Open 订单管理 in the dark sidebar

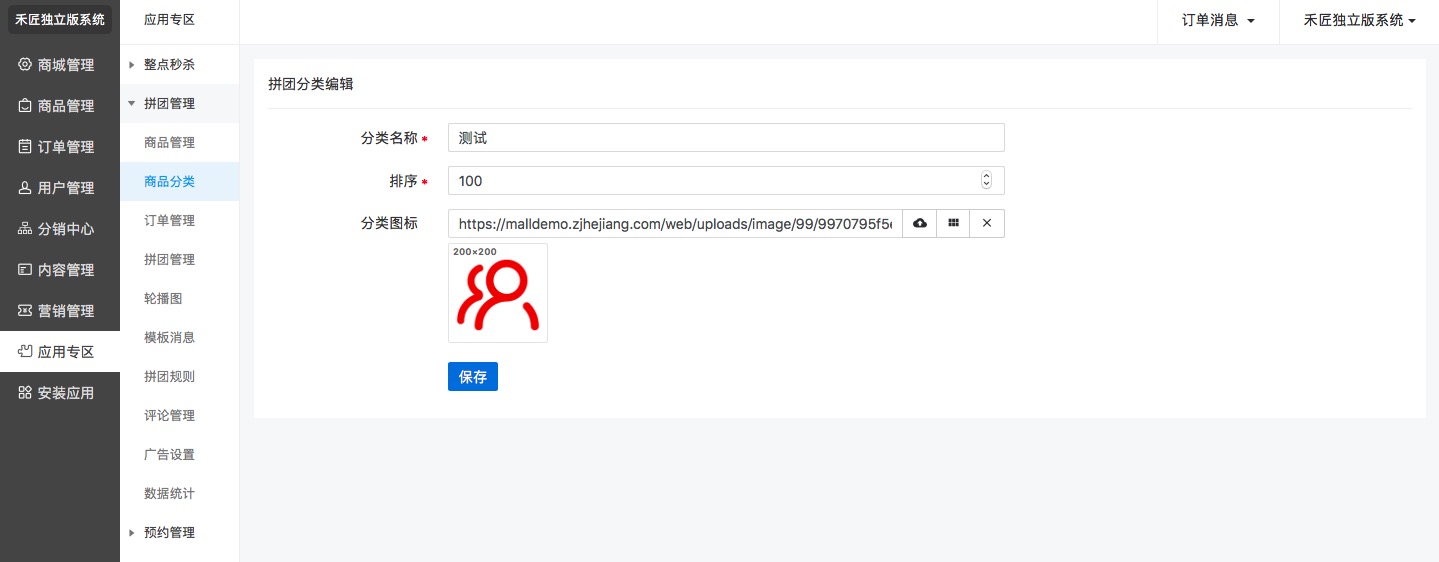pos(60,147)
